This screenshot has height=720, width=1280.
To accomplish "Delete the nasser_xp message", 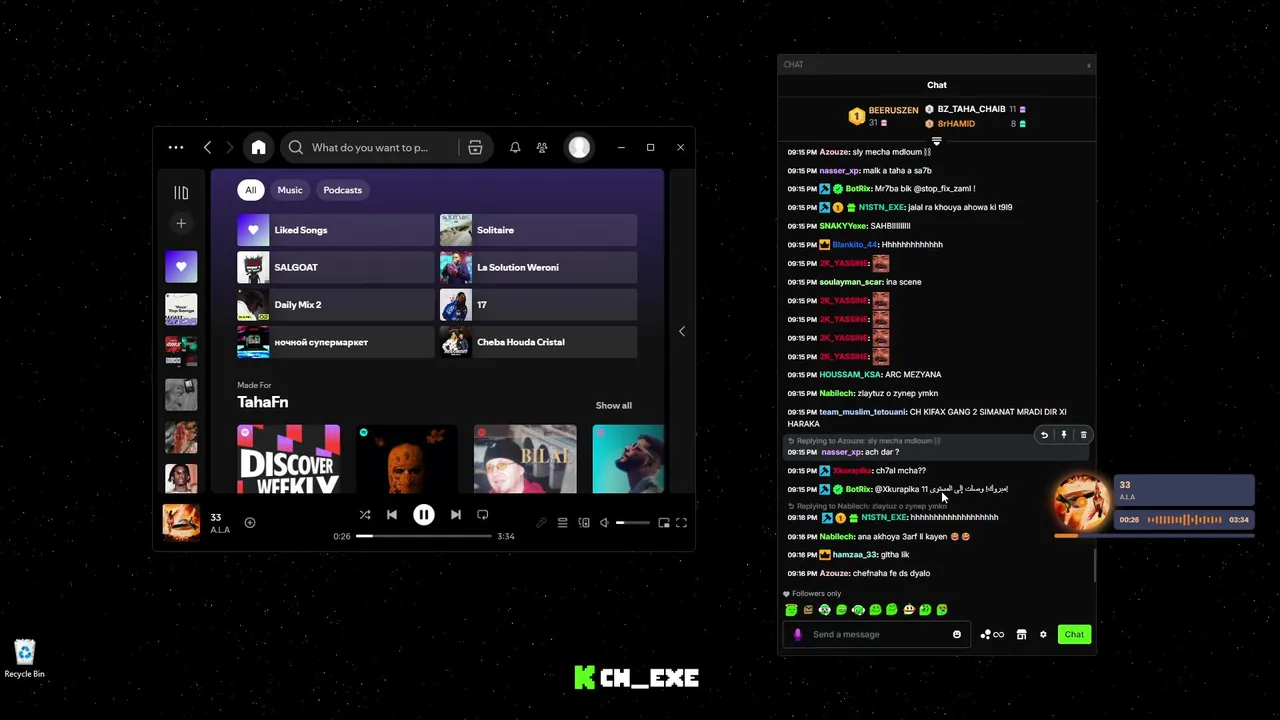I will (1083, 435).
